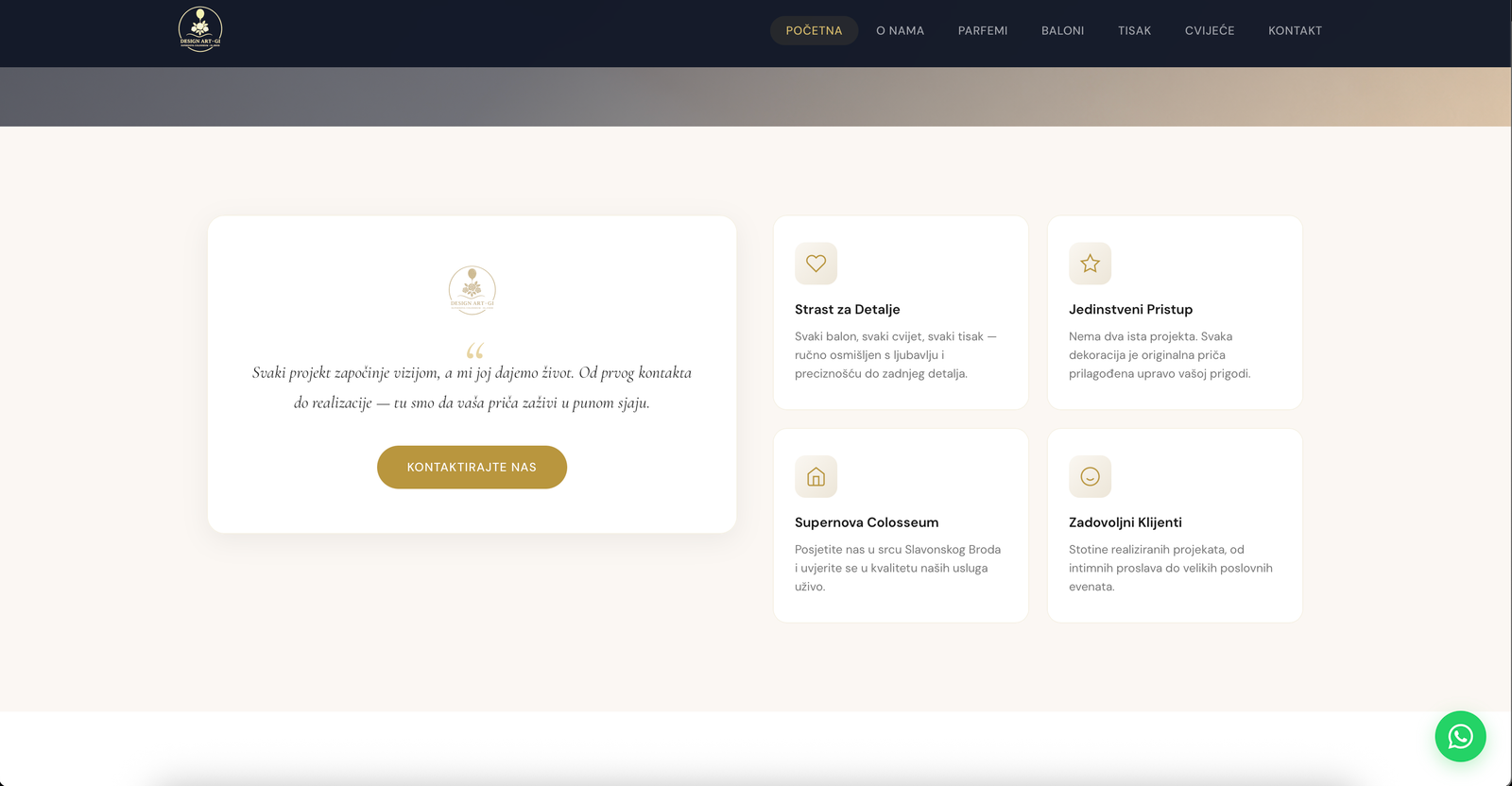
Task: Click the house icon on Supernova Colosseum
Action: pos(816,476)
